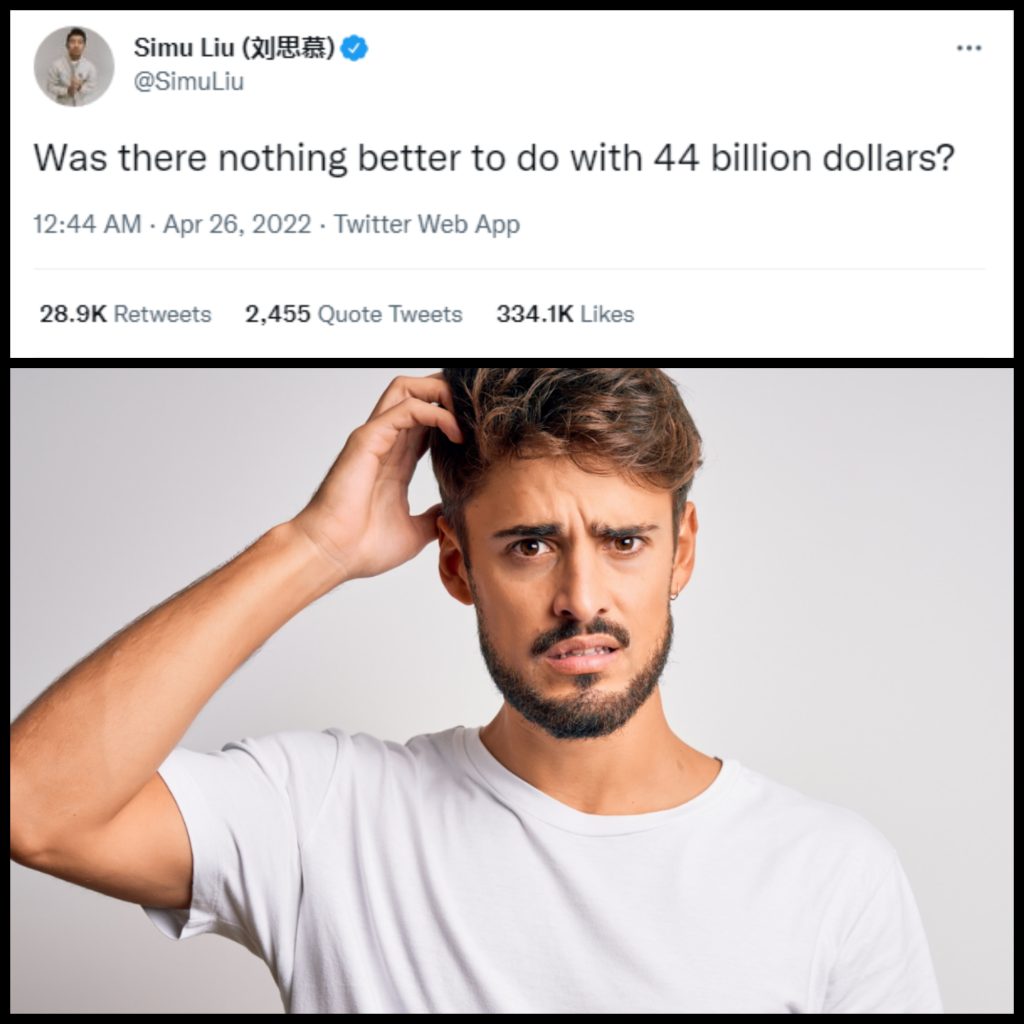Image resolution: width=1024 pixels, height=1024 pixels.
Task: Open the @SimuLiu handle link
Action: 189,81
